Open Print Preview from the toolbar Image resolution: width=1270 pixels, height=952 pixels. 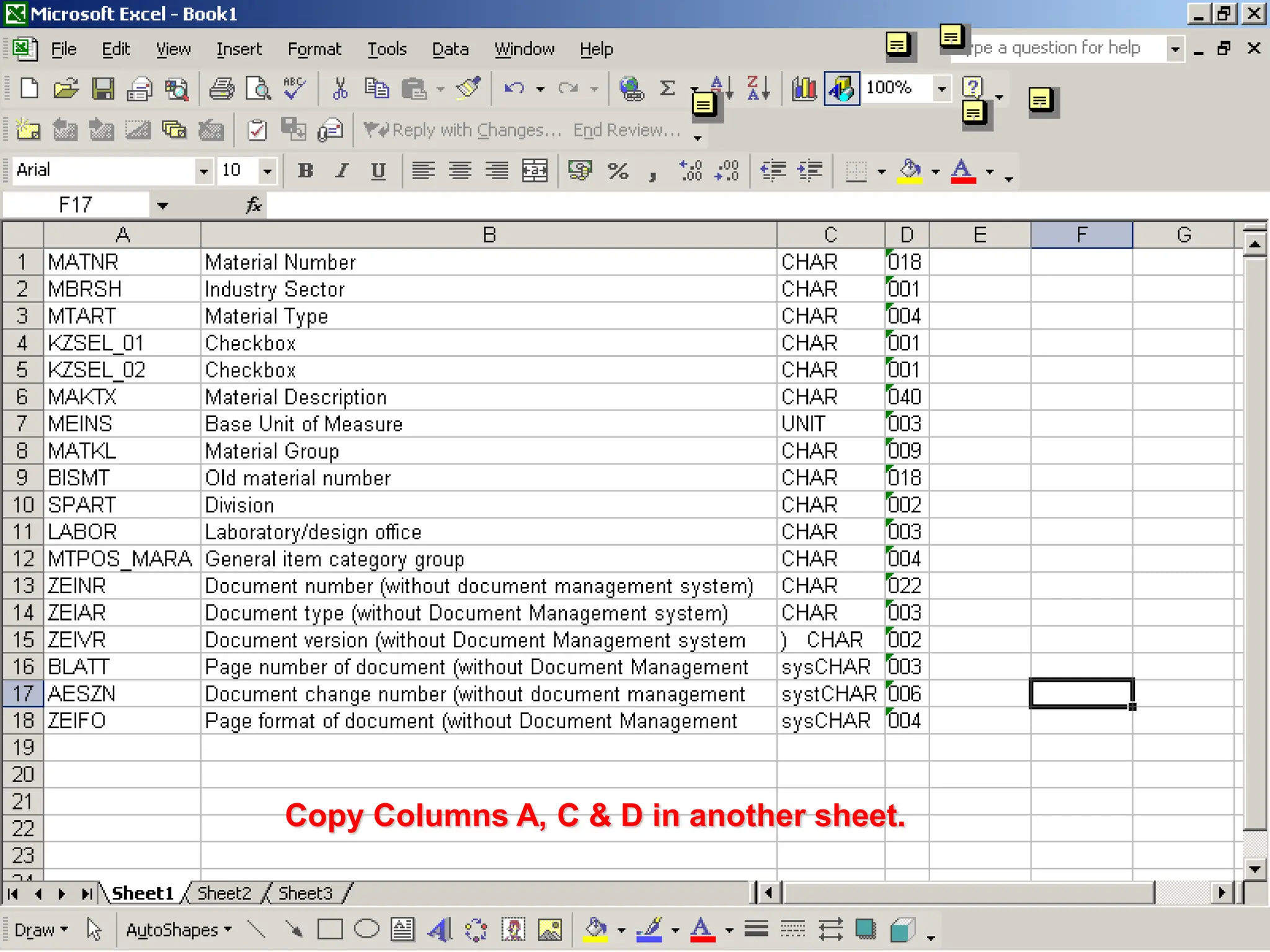point(258,89)
